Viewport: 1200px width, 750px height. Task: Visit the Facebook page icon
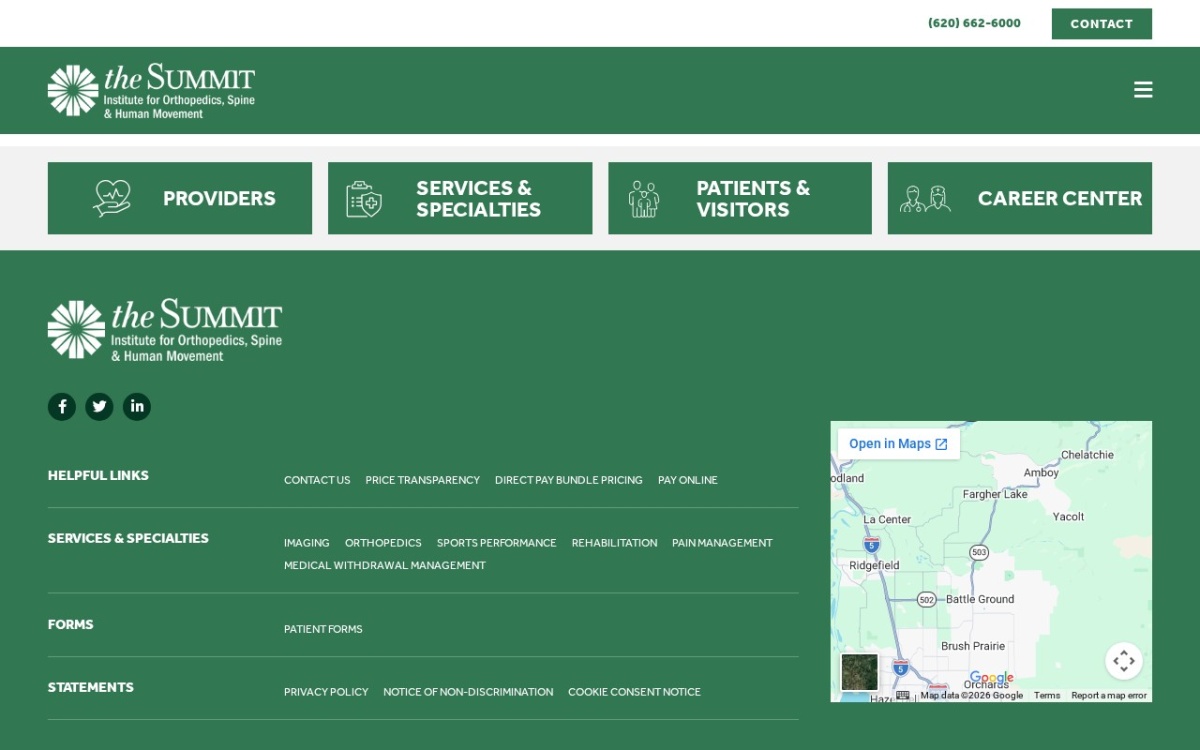[62, 407]
